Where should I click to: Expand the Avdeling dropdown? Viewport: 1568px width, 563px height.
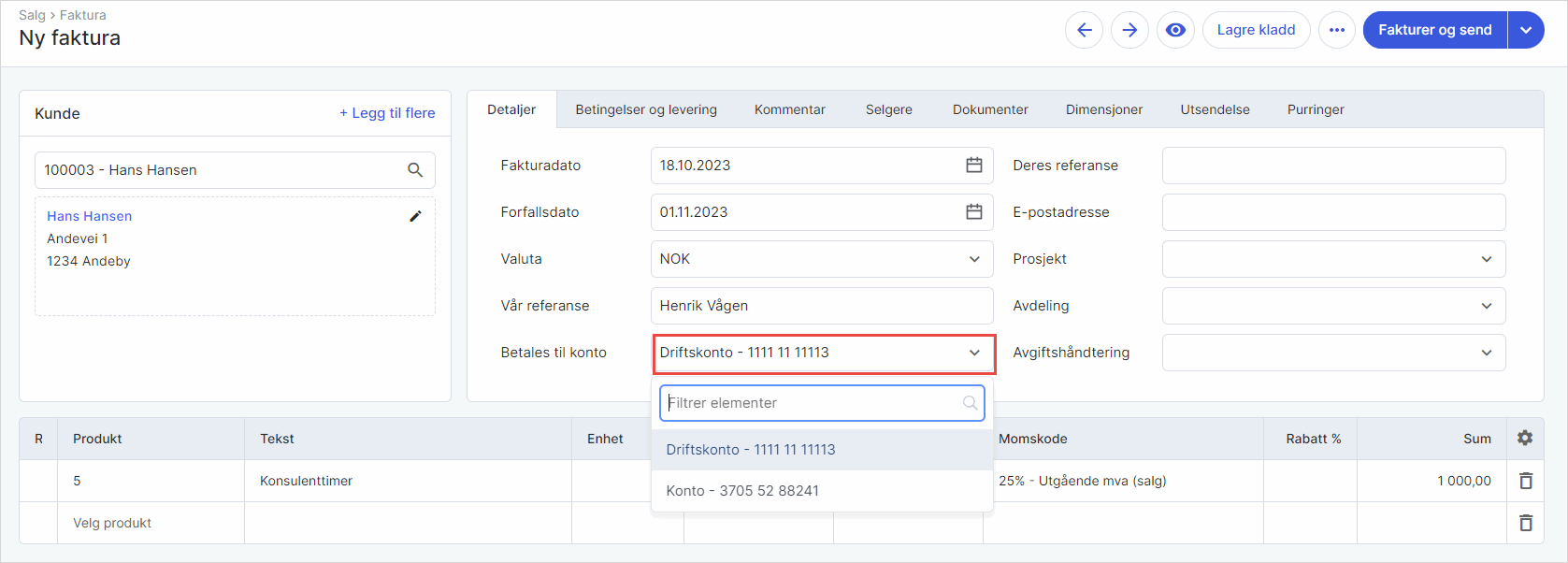(x=1333, y=306)
